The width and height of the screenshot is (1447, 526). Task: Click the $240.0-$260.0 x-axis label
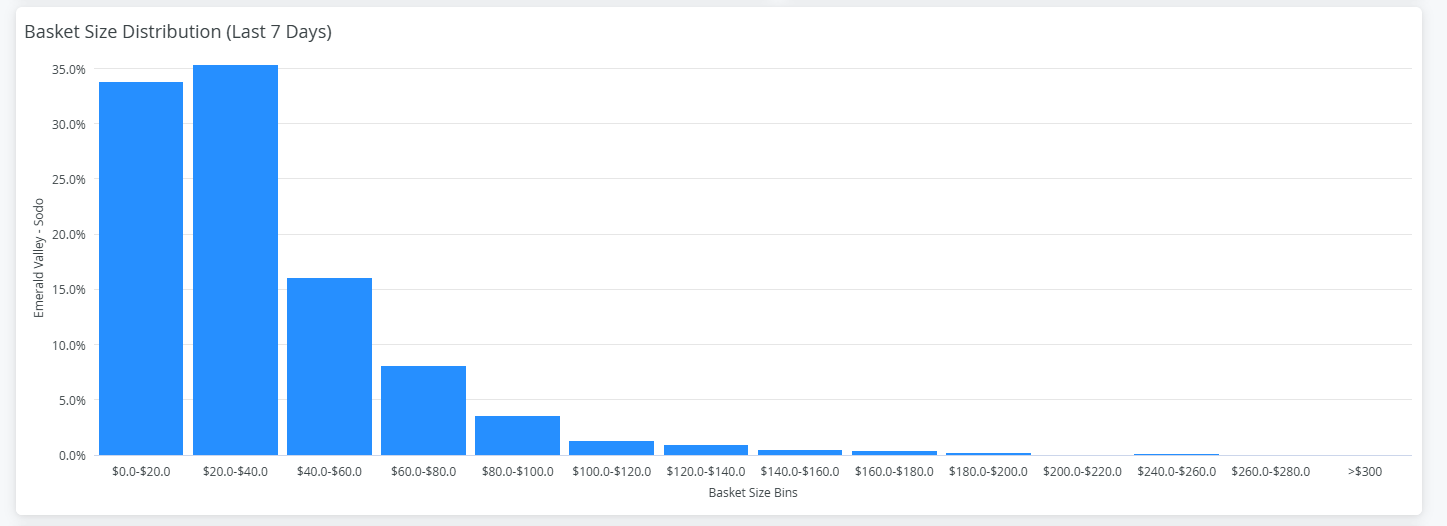pos(1176,471)
